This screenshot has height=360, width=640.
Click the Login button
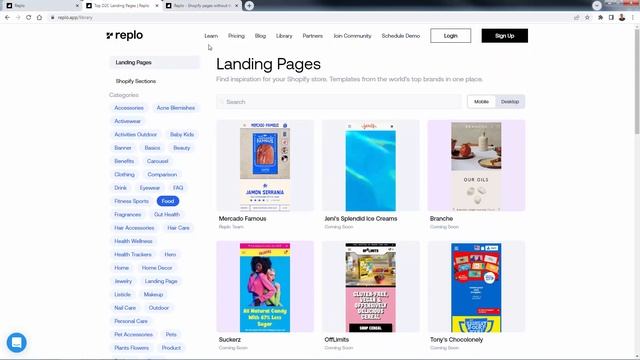(451, 36)
